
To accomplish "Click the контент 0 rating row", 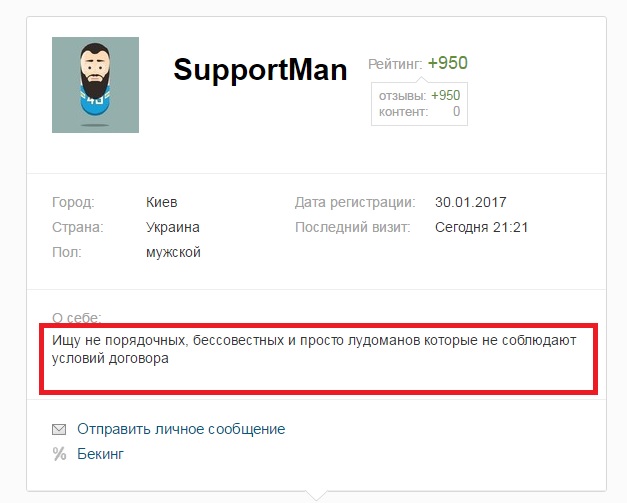I will [x=419, y=112].
